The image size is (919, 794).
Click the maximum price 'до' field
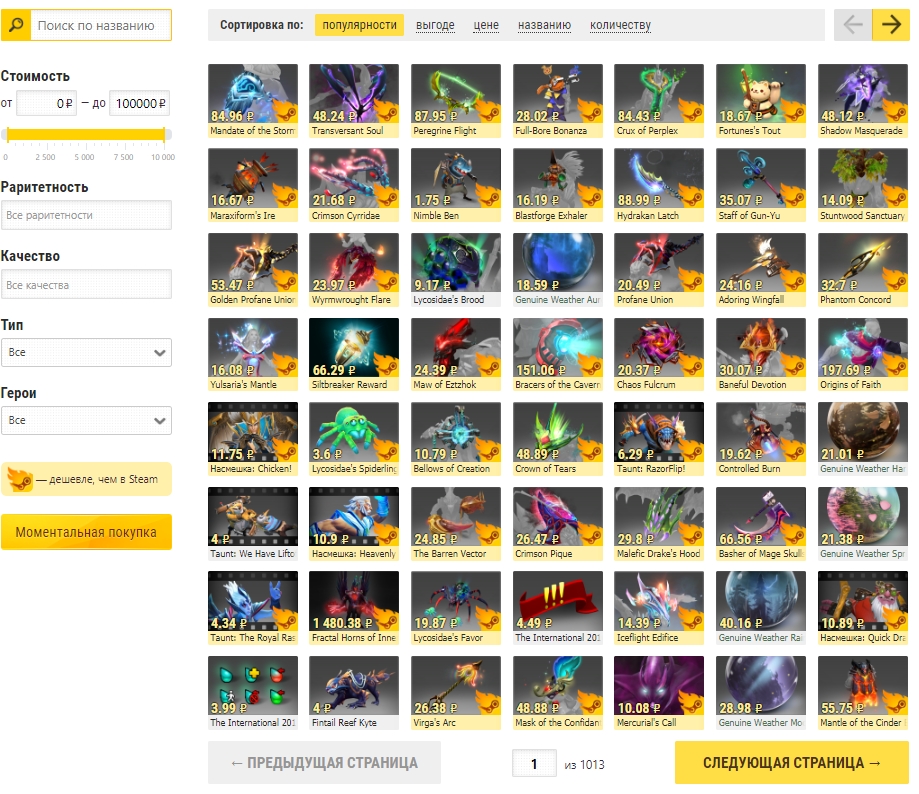coord(139,104)
